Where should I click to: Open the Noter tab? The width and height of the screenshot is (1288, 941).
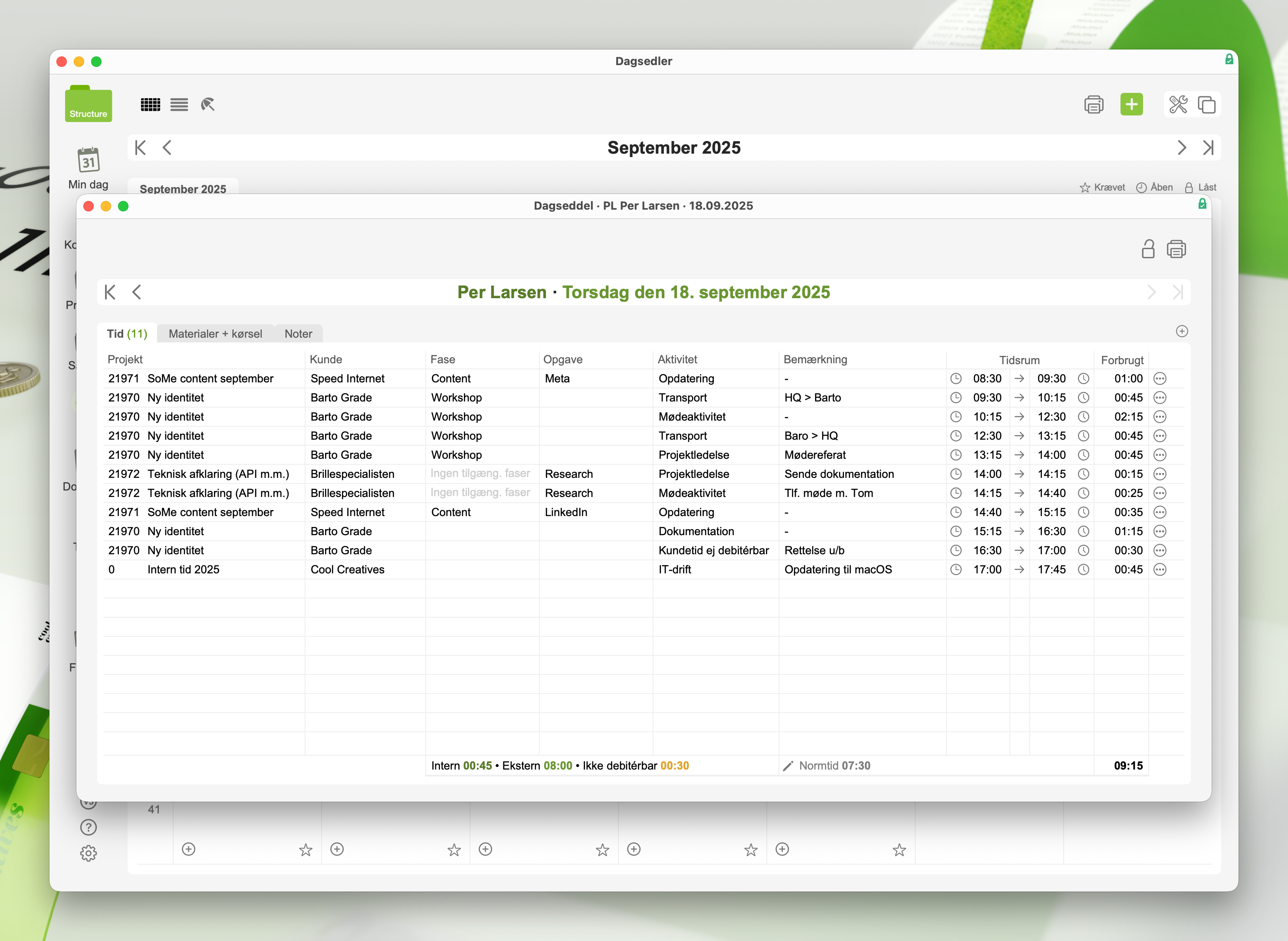coord(298,334)
